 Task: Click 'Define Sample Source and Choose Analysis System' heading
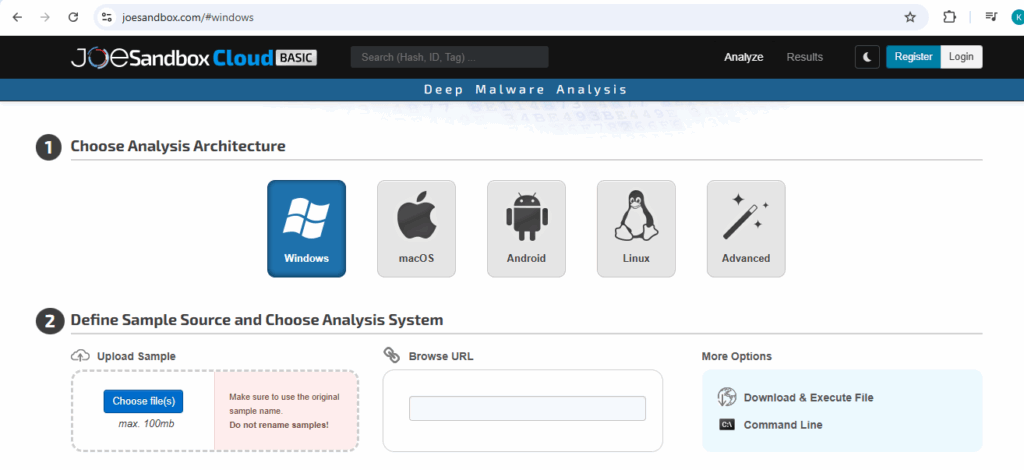click(257, 320)
